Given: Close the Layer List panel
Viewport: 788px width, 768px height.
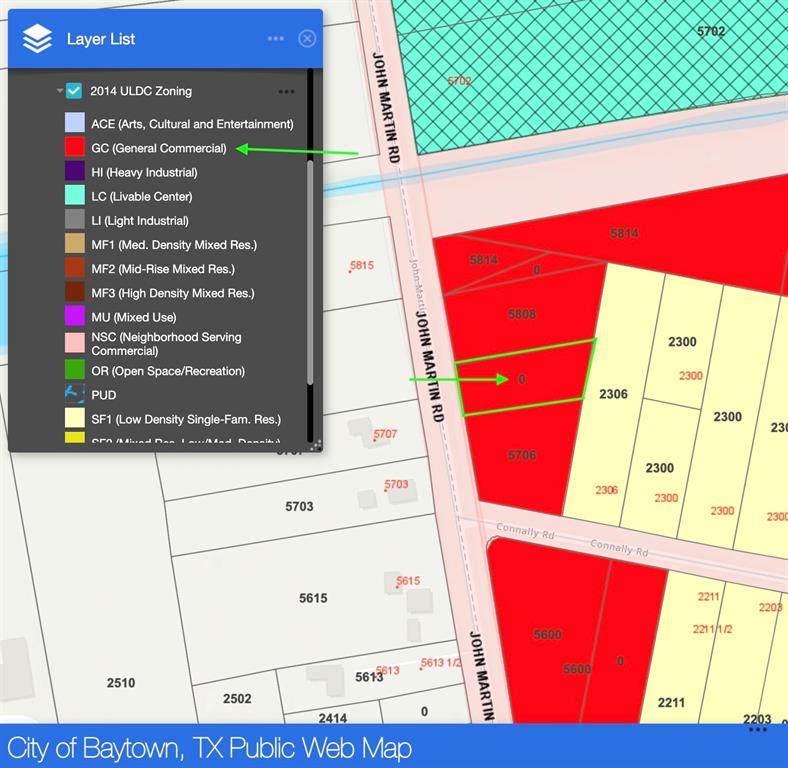Looking at the screenshot, I should point(307,39).
